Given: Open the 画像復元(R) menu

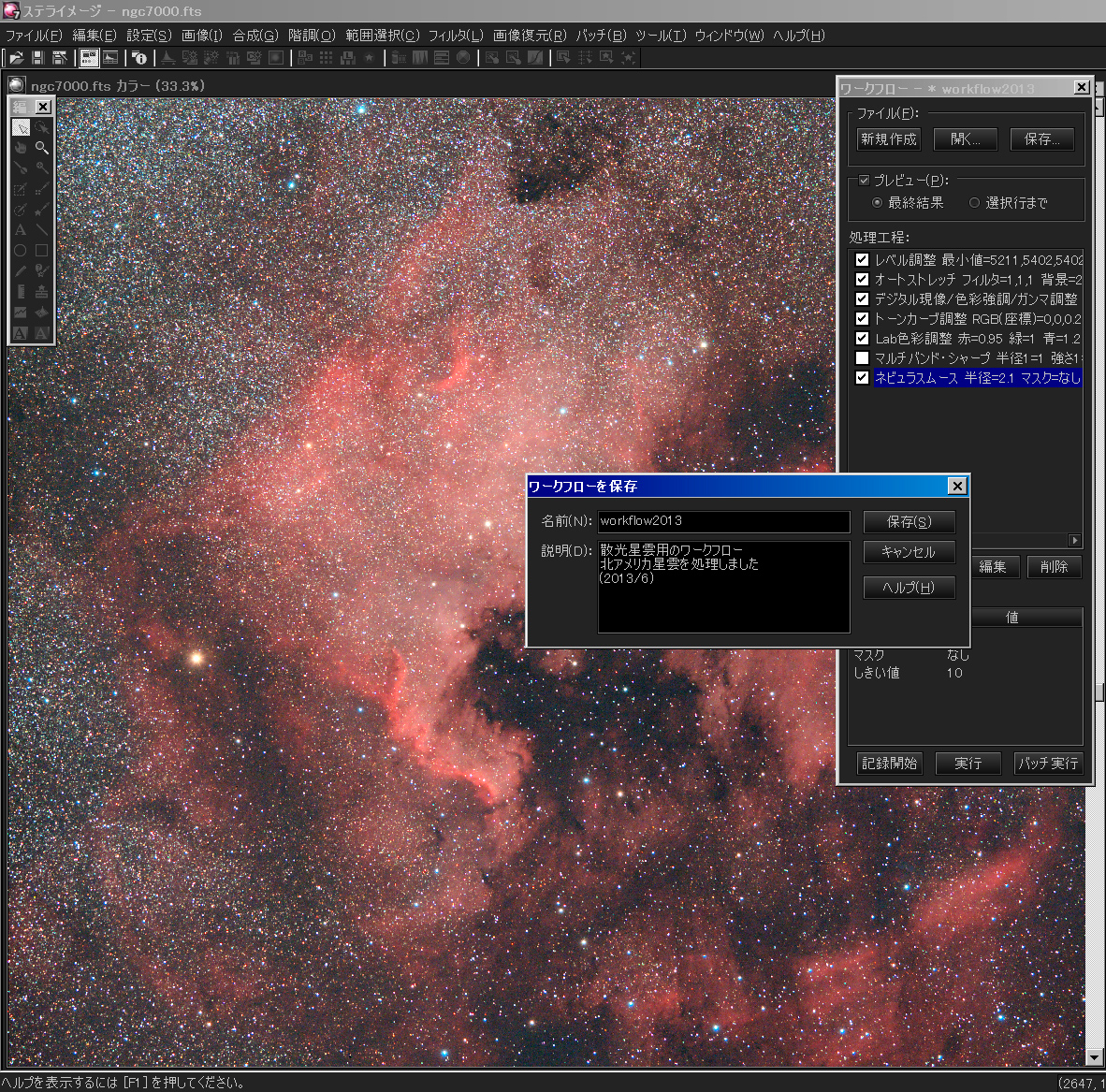Looking at the screenshot, I should click(x=530, y=36).
